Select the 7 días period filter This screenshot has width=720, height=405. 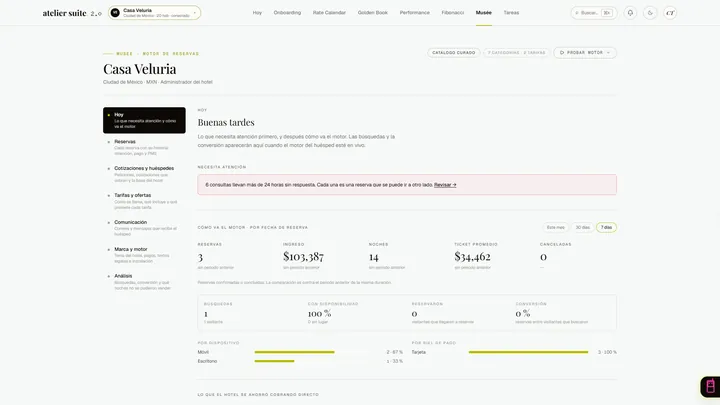pos(606,227)
